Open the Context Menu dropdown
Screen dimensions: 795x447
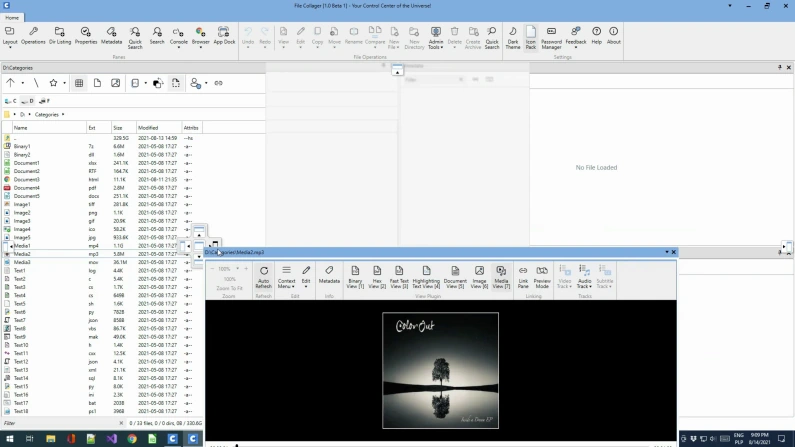[x=286, y=277]
